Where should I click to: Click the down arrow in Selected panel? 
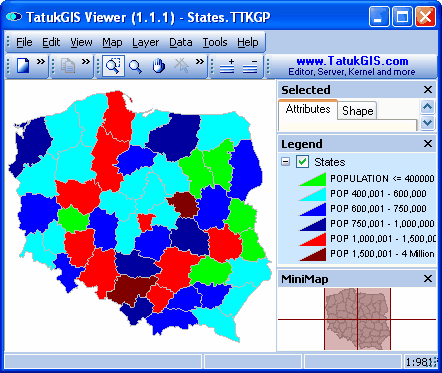(427, 123)
